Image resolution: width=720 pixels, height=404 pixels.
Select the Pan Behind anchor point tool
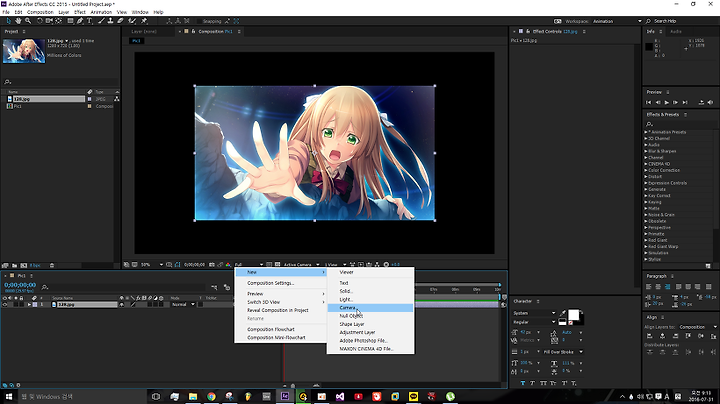click(x=58, y=21)
